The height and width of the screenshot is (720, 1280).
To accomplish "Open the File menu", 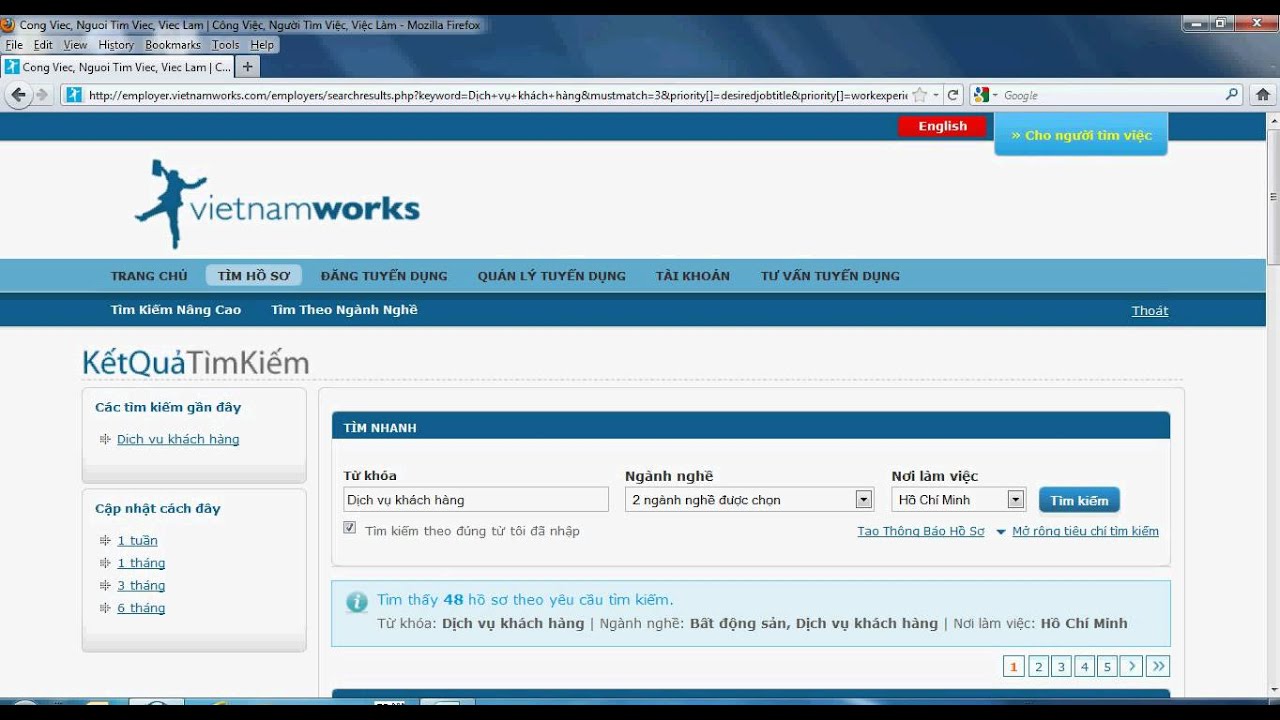I will 14,45.
